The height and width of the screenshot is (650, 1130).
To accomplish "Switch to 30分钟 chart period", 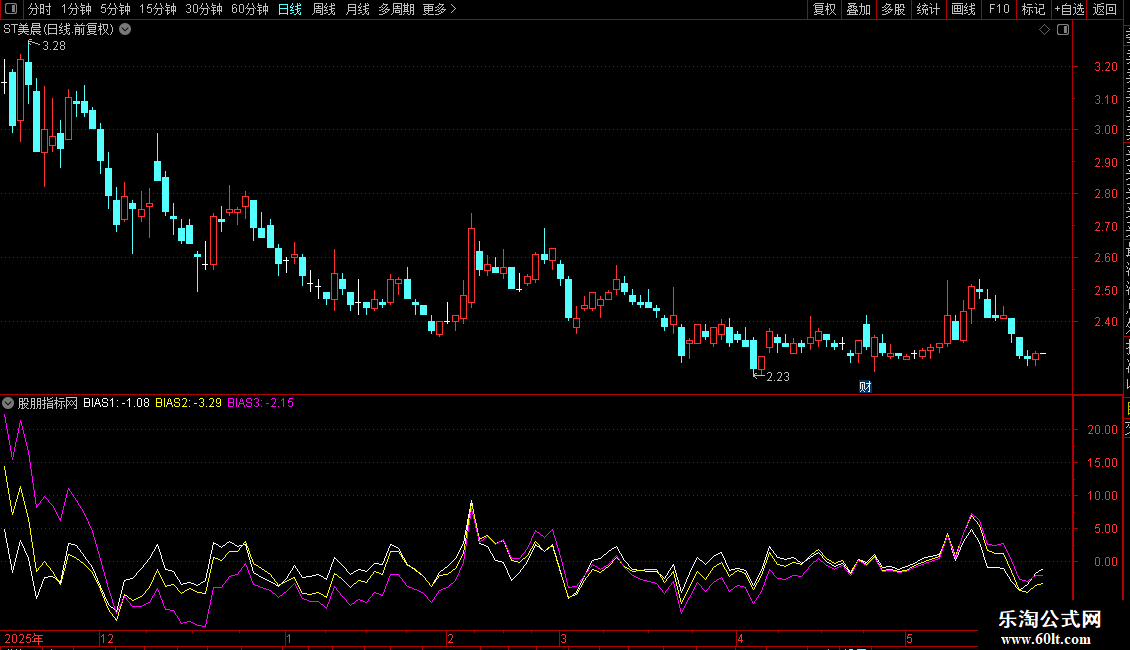I will [x=203, y=9].
